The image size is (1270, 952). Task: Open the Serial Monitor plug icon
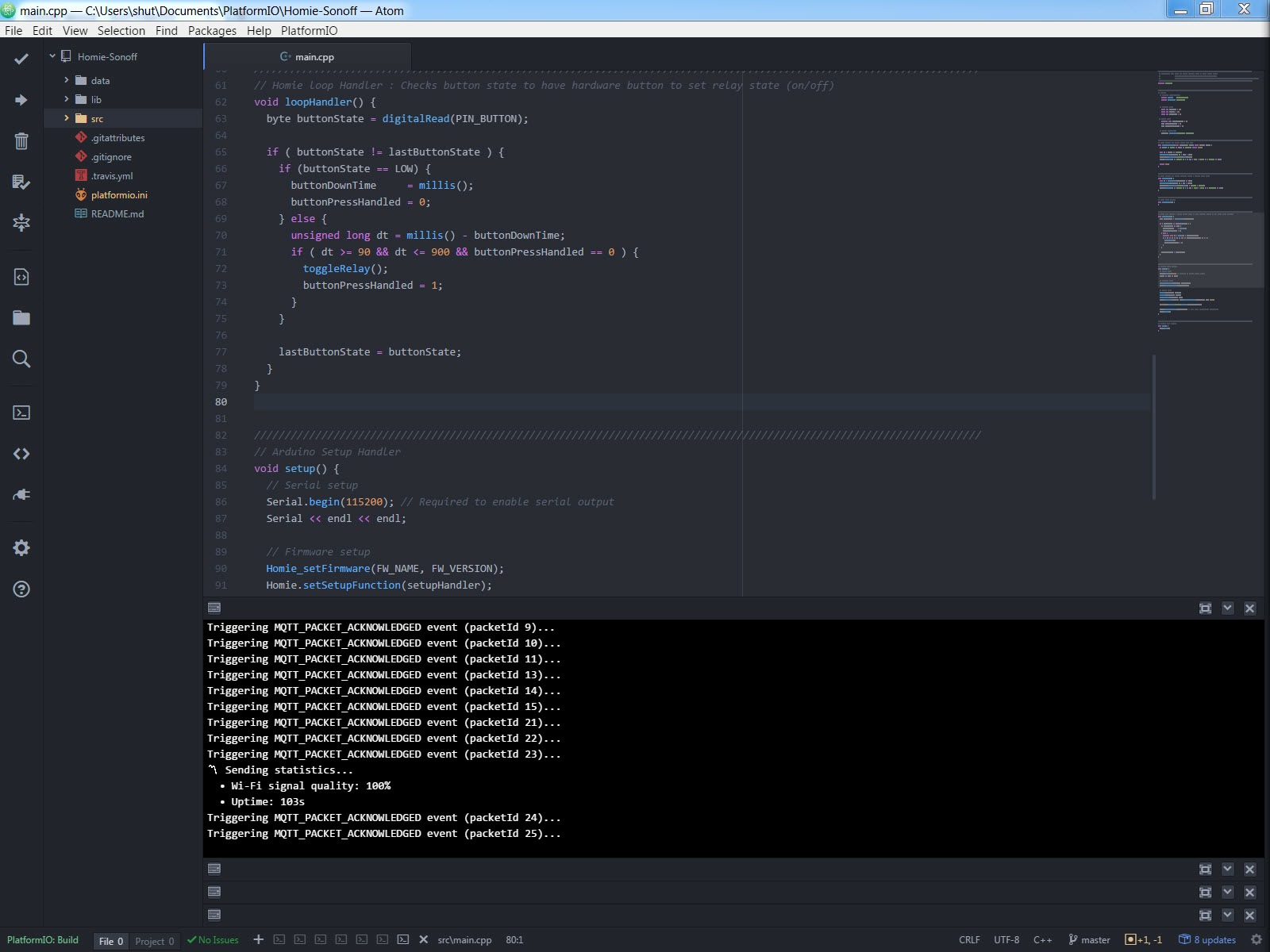click(x=21, y=495)
